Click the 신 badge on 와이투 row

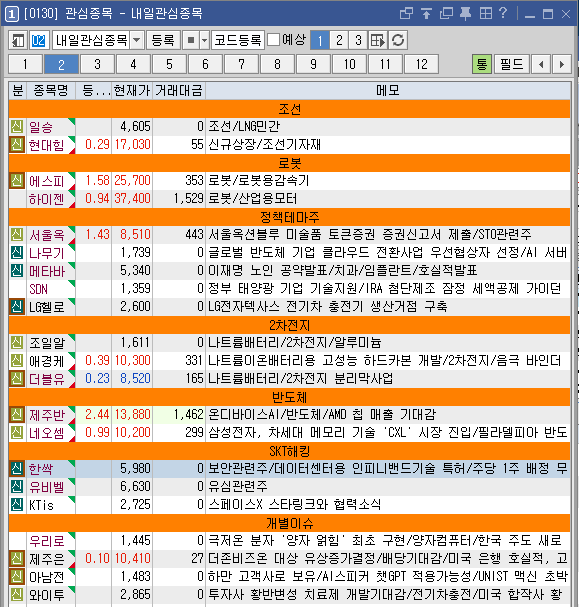[x=17, y=595]
